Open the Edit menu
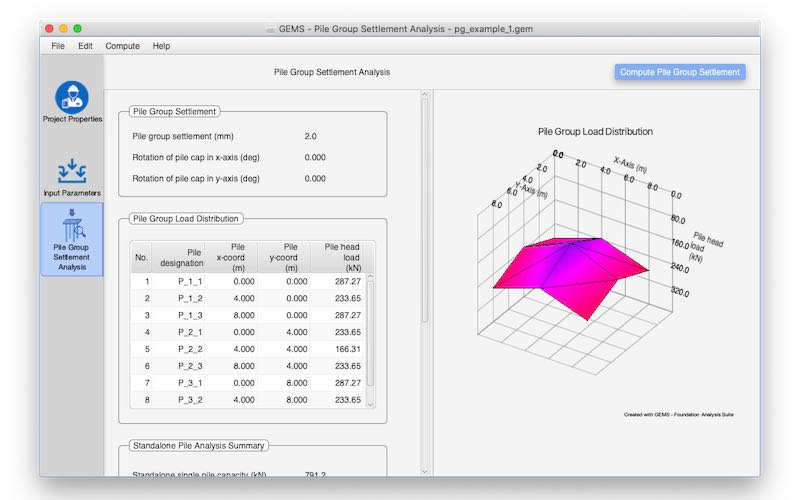The height and width of the screenshot is (500, 800). (85, 46)
